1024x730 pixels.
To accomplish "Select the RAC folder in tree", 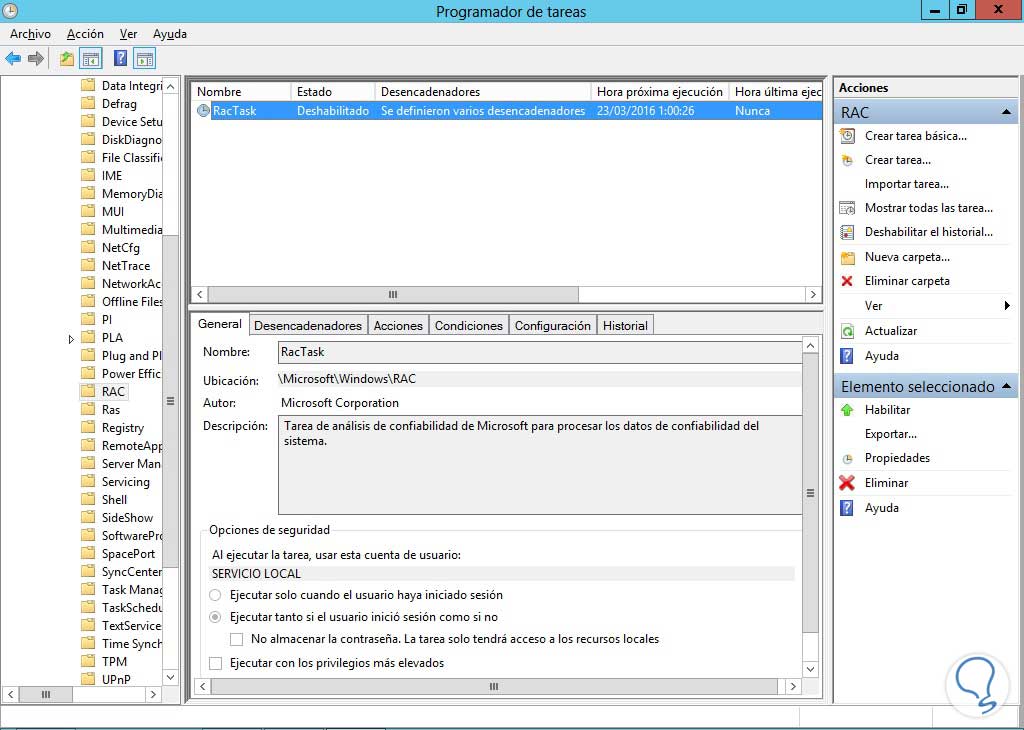I will pyautogui.click(x=113, y=392).
